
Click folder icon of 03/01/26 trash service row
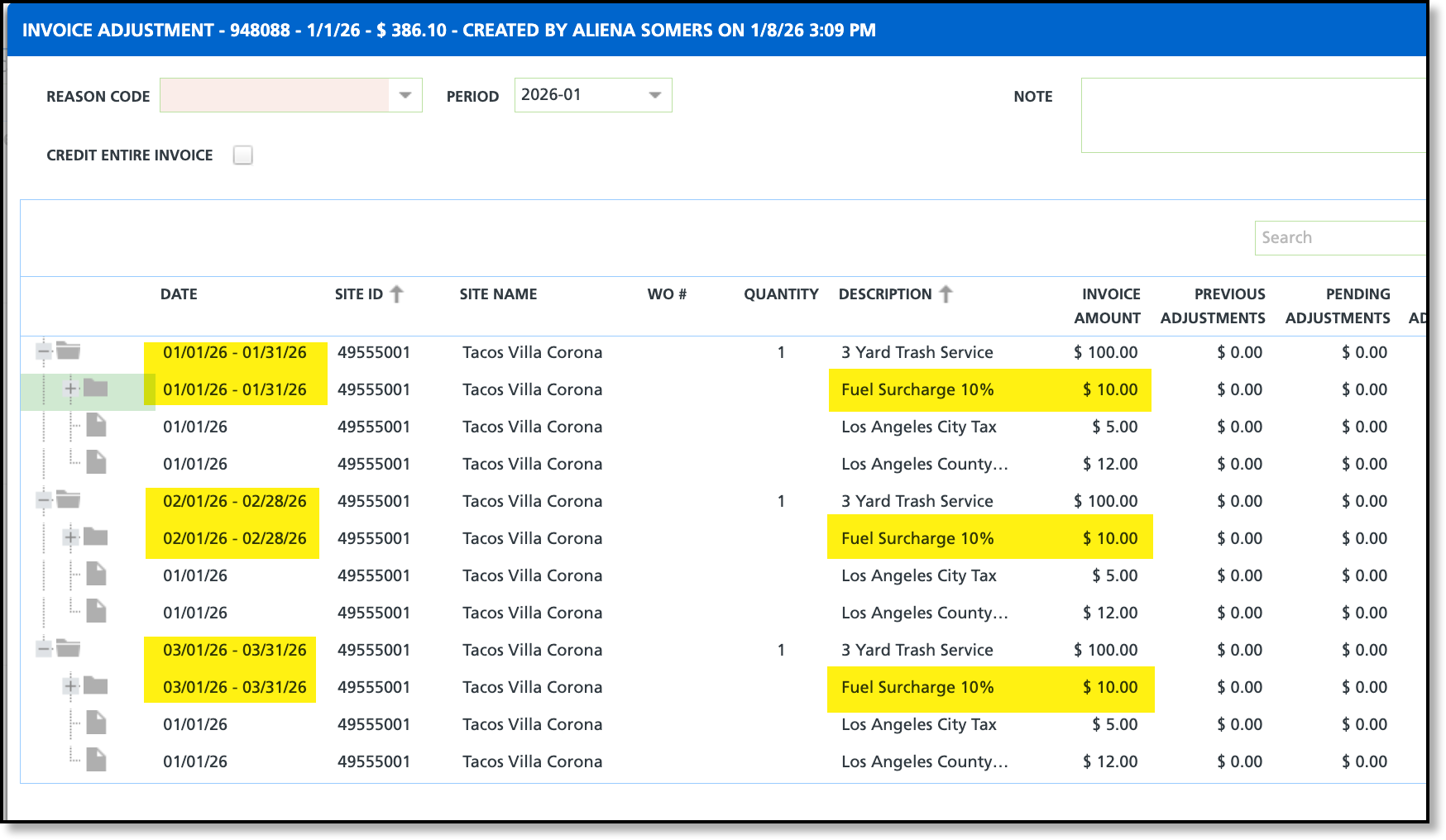69,649
